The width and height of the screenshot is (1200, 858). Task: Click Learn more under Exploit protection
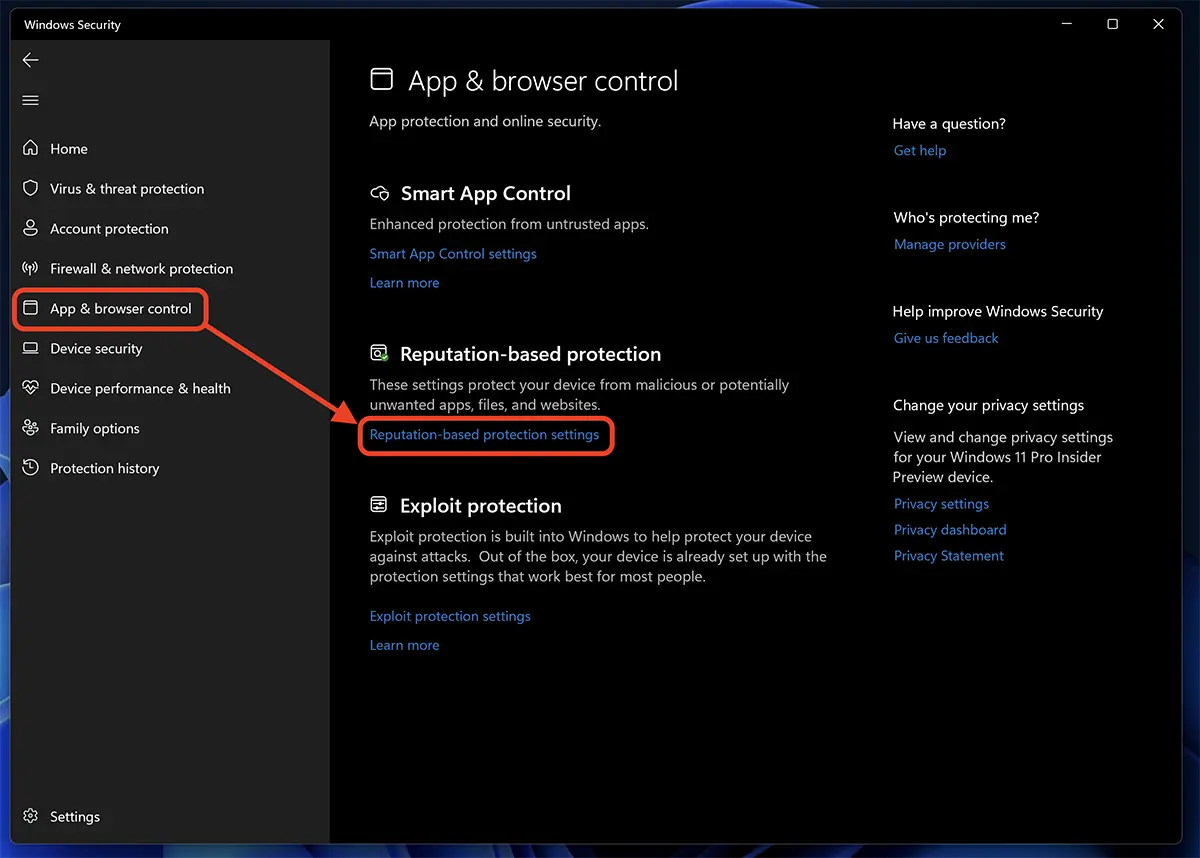404,645
